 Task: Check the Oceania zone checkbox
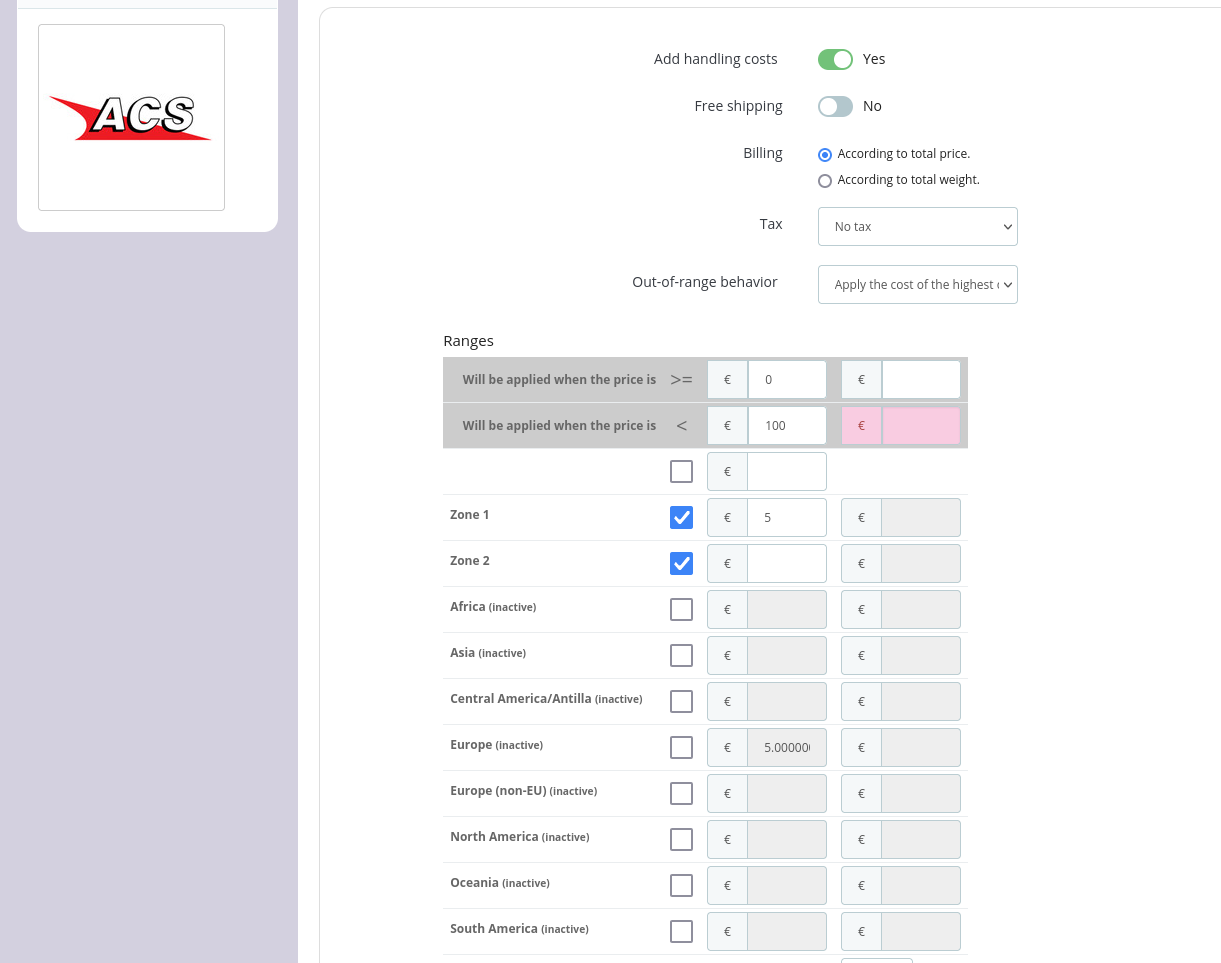pyautogui.click(x=681, y=885)
